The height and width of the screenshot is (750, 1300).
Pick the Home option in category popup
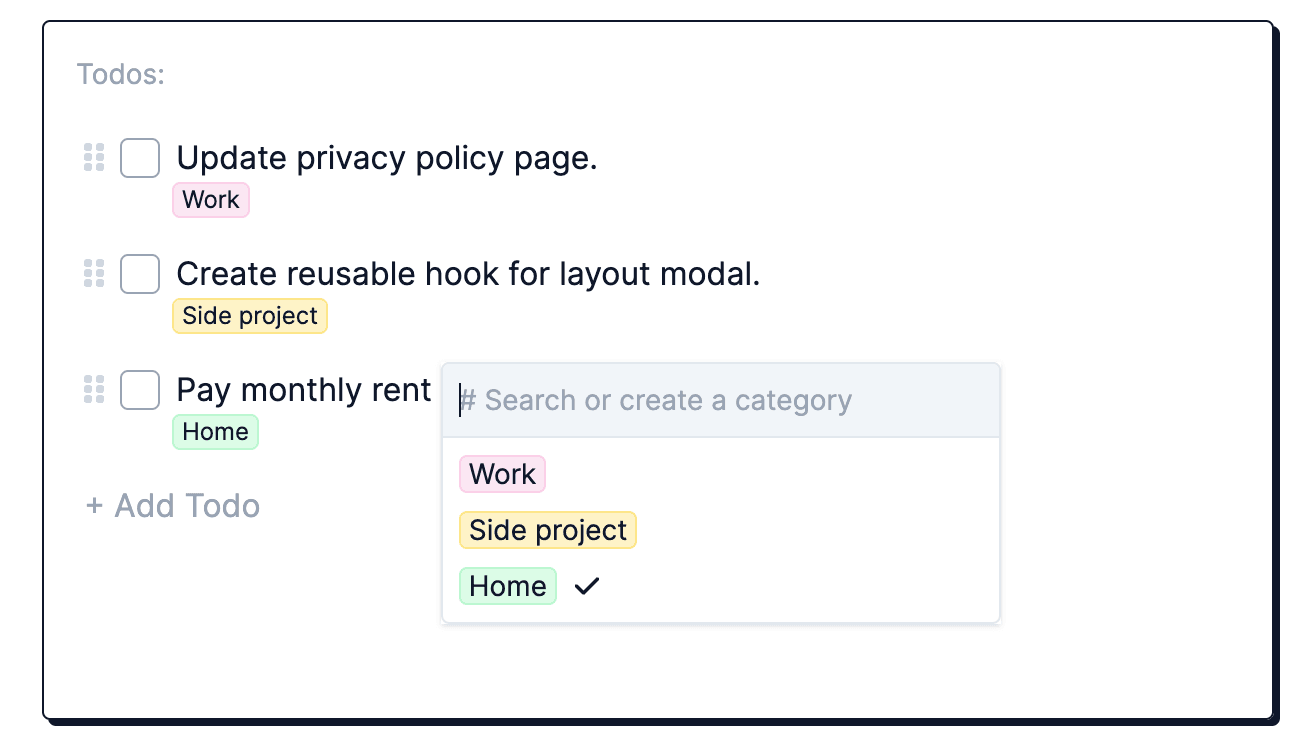[508, 586]
